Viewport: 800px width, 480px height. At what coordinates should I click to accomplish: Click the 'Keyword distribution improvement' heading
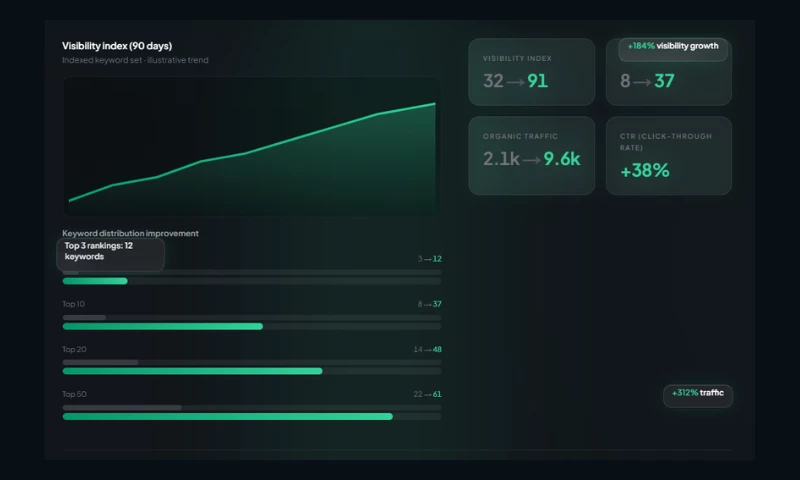(x=131, y=233)
